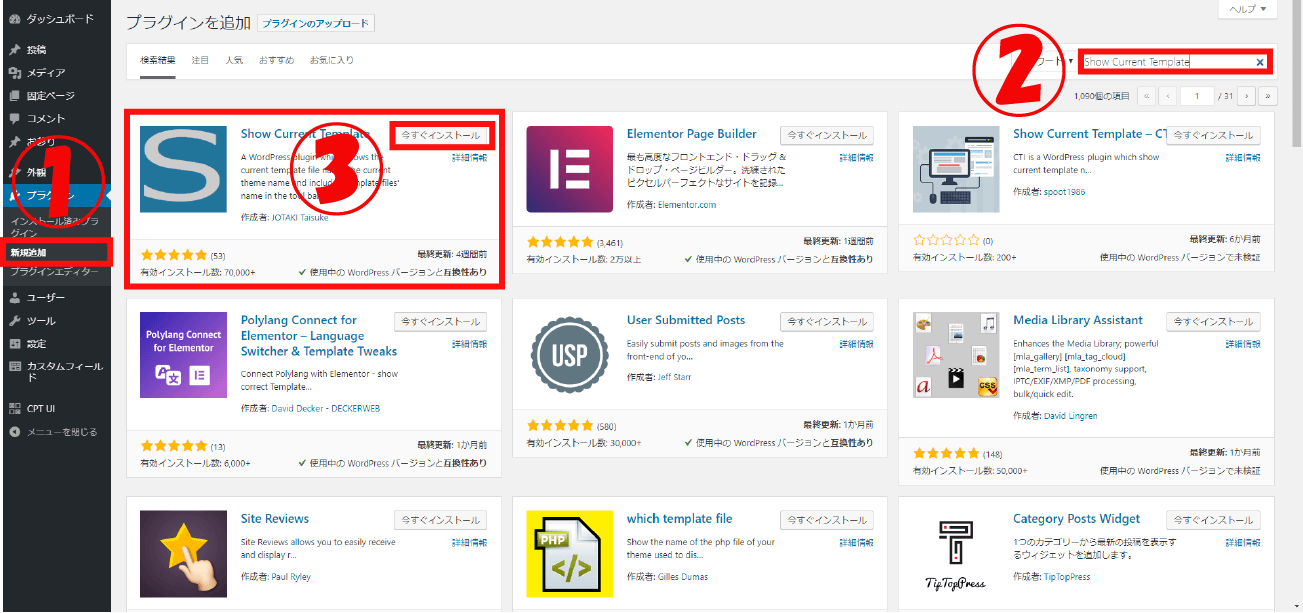Open the コメント comments bubble icon
Image resolution: width=1303 pixels, height=613 pixels.
point(14,119)
